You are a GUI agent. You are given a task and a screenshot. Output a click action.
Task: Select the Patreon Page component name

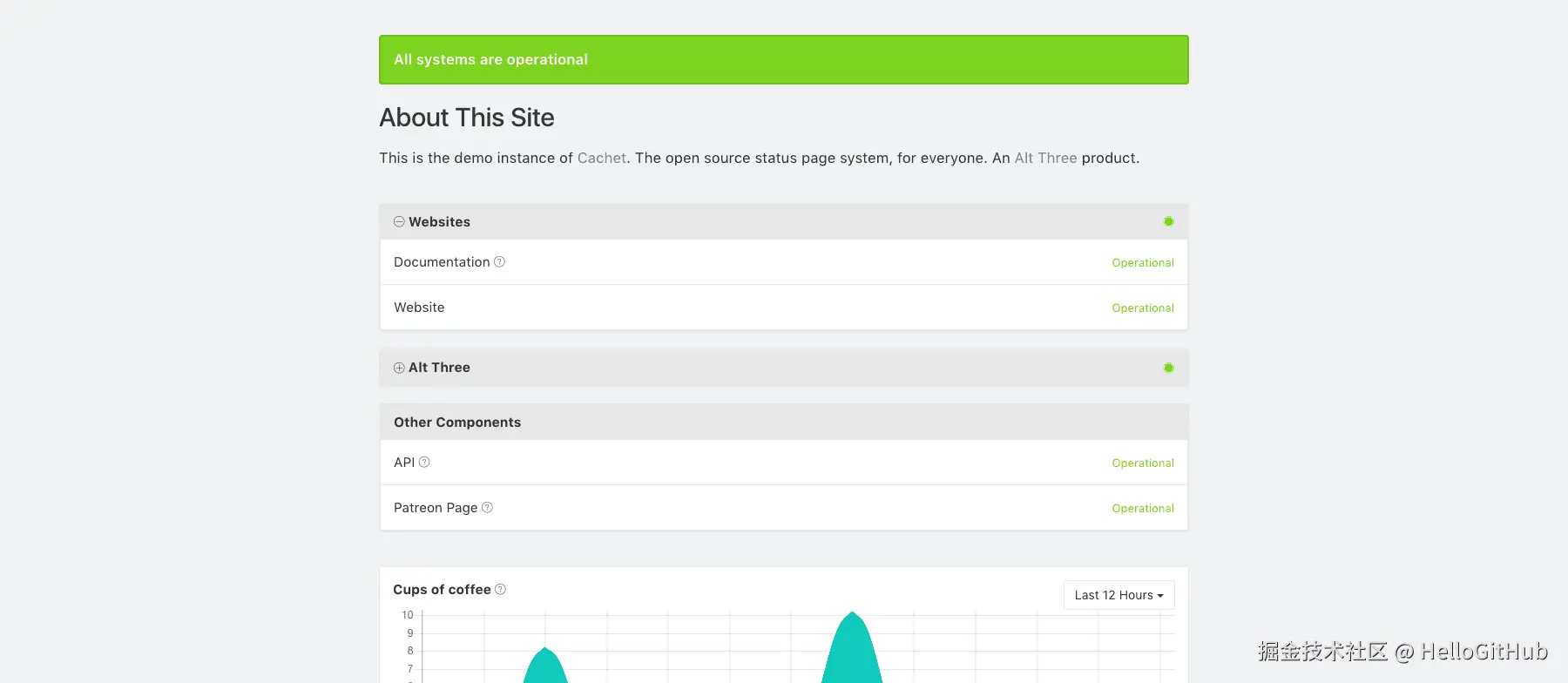pos(436,508)
